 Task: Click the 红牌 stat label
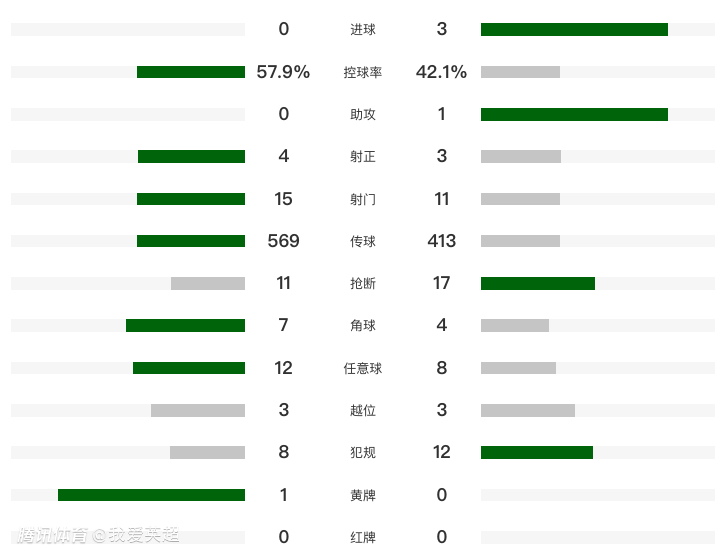[x=363, y=537]
